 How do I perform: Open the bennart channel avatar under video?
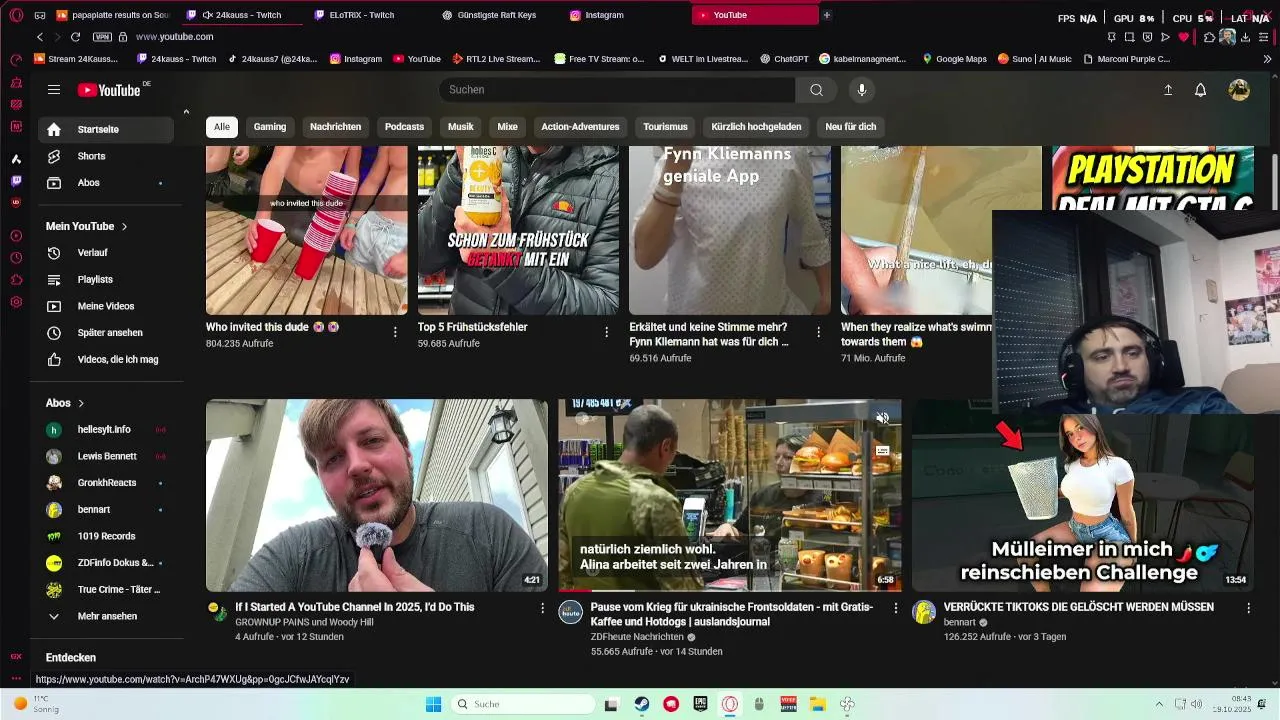[924, 612]
